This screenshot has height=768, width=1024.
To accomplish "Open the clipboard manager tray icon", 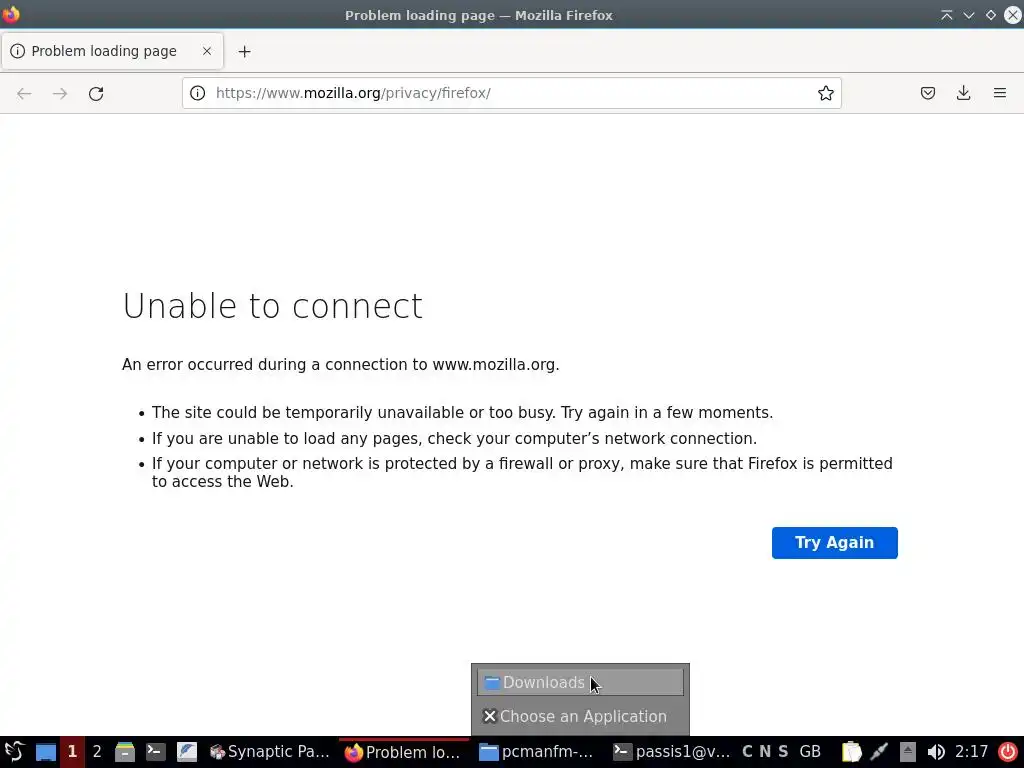I will click(x=851, y=752).
